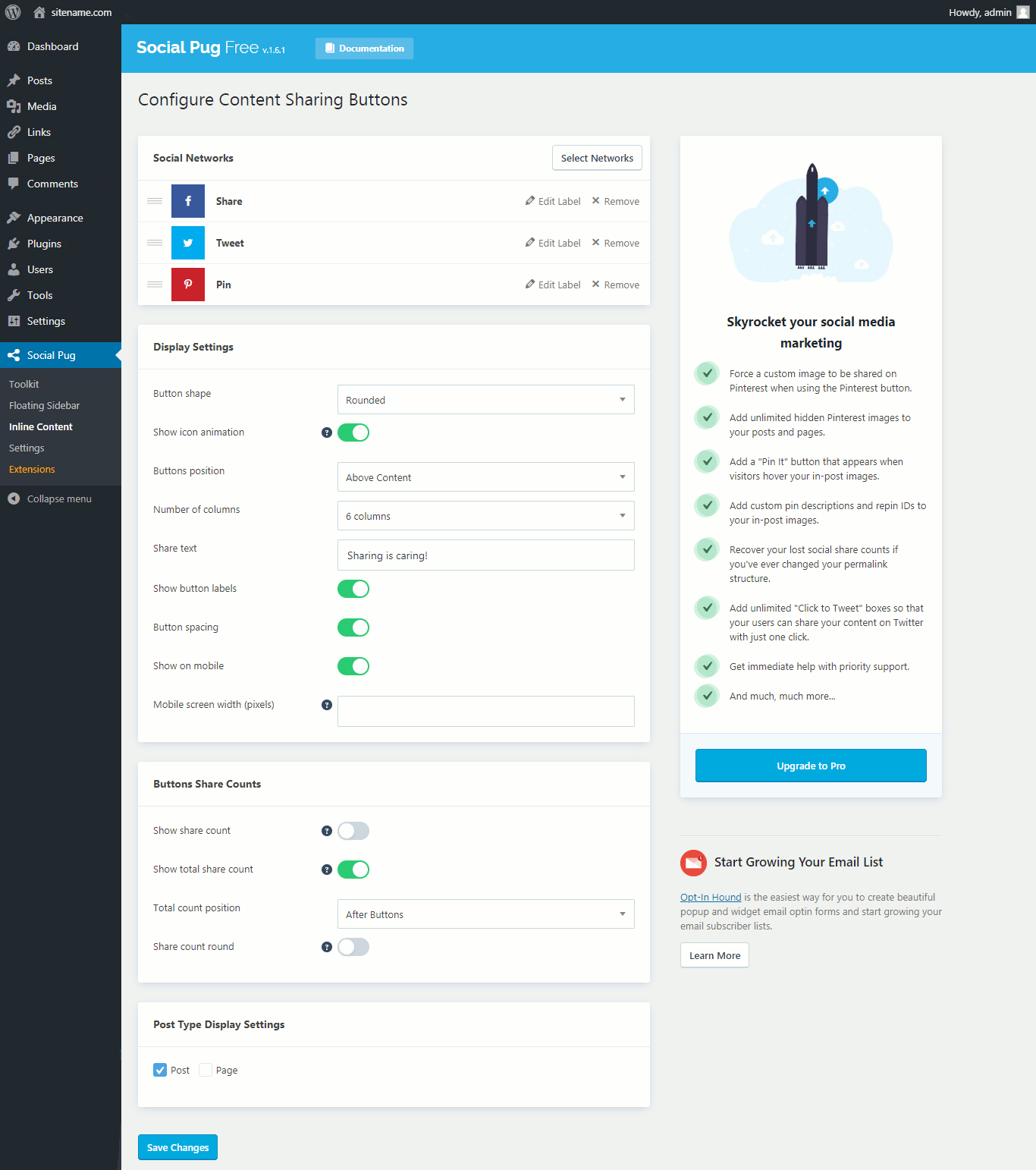
Task: Toggle Button spacing switch
Action: (353, 627)
